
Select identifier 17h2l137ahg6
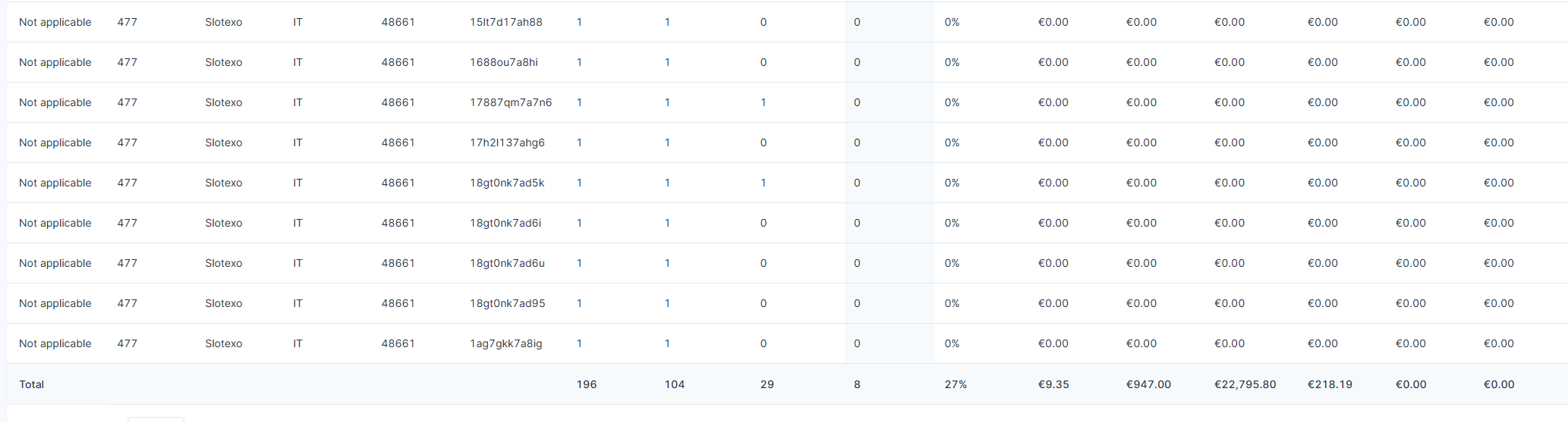coord(507,143)
